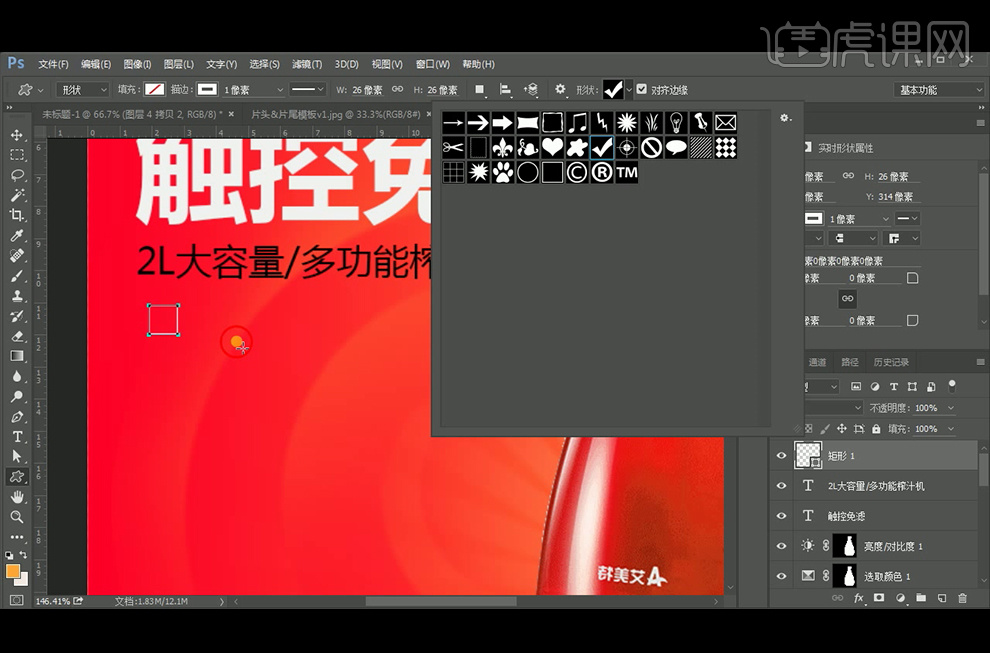Select the Pen tool
The height and width of the screenshot is (653, 990).
[17, 417]
